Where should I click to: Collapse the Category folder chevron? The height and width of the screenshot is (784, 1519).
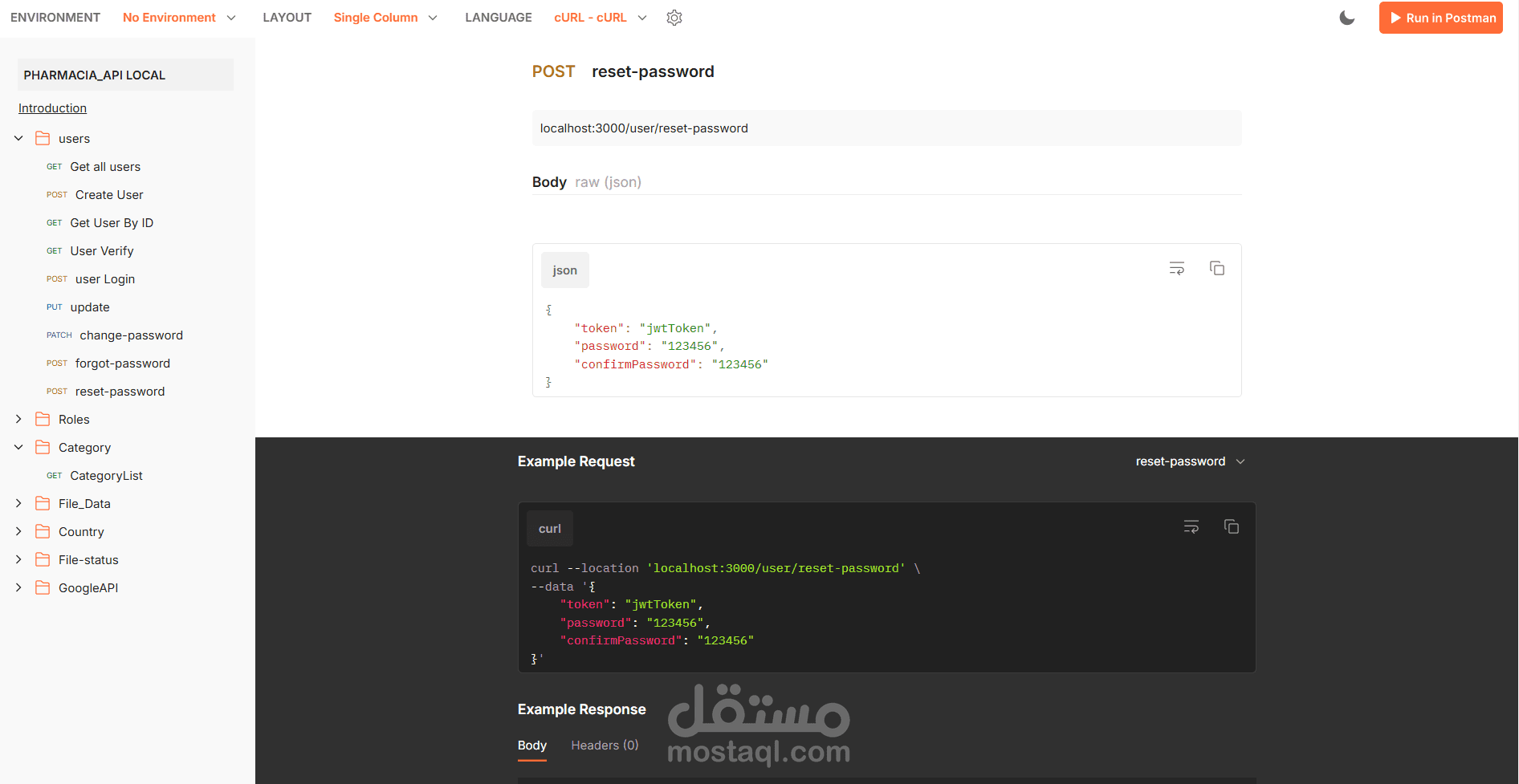tap(18, 447)
